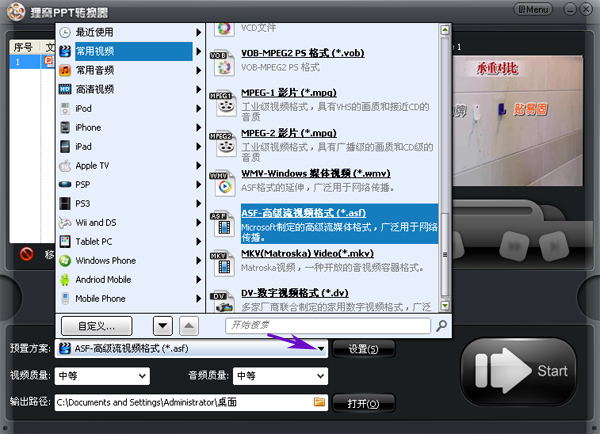The width and height of the screenshot is (600, 434).
Task: Open the Menu button in title bar
Action: 533,10
